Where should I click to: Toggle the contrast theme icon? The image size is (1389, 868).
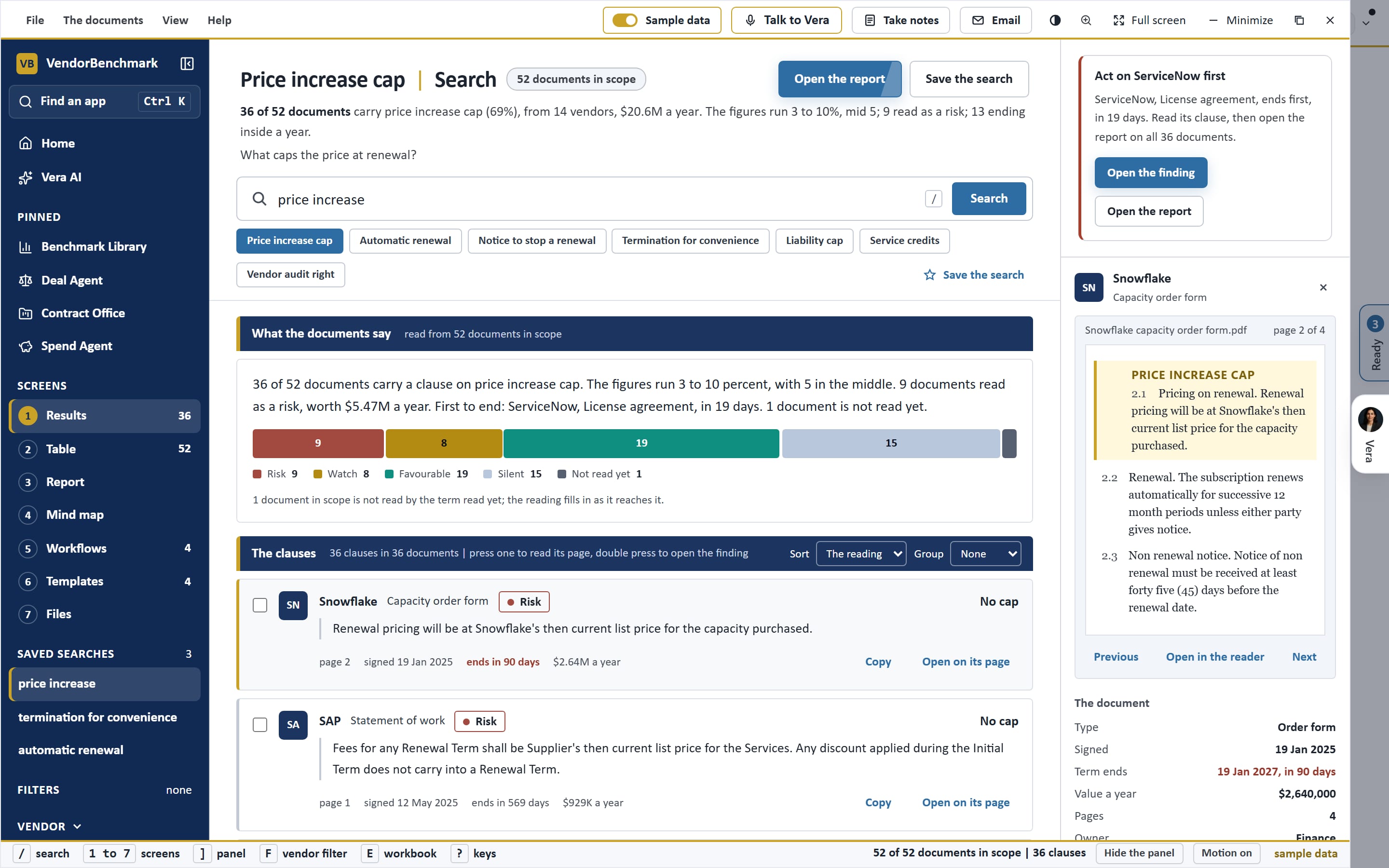point(1055,20)
